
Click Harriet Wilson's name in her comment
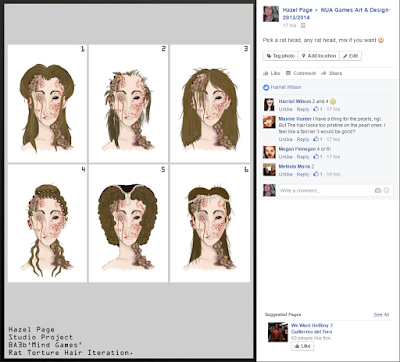pos(295,101)
